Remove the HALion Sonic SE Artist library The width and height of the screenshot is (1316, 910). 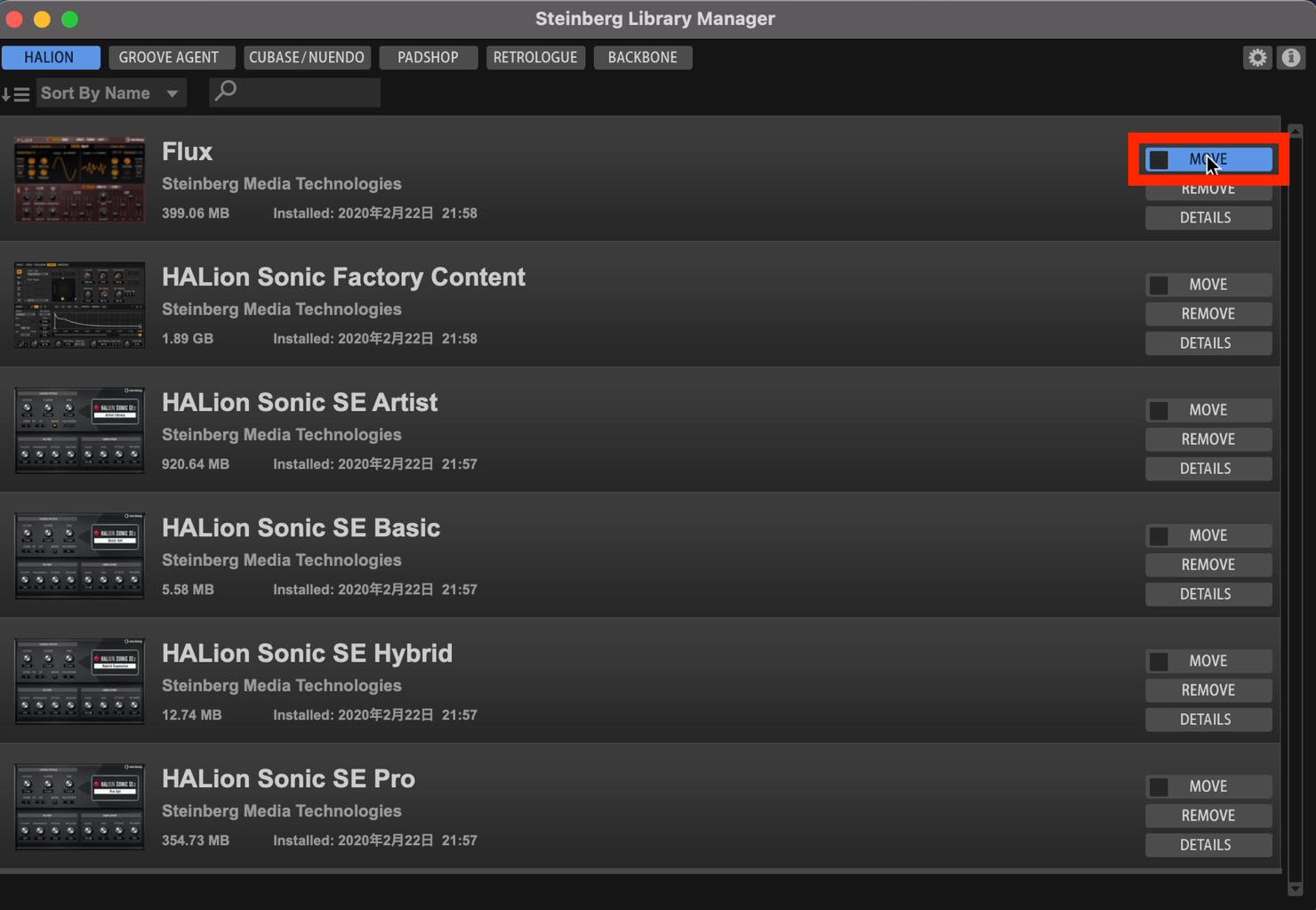[x=1208, y=439]
